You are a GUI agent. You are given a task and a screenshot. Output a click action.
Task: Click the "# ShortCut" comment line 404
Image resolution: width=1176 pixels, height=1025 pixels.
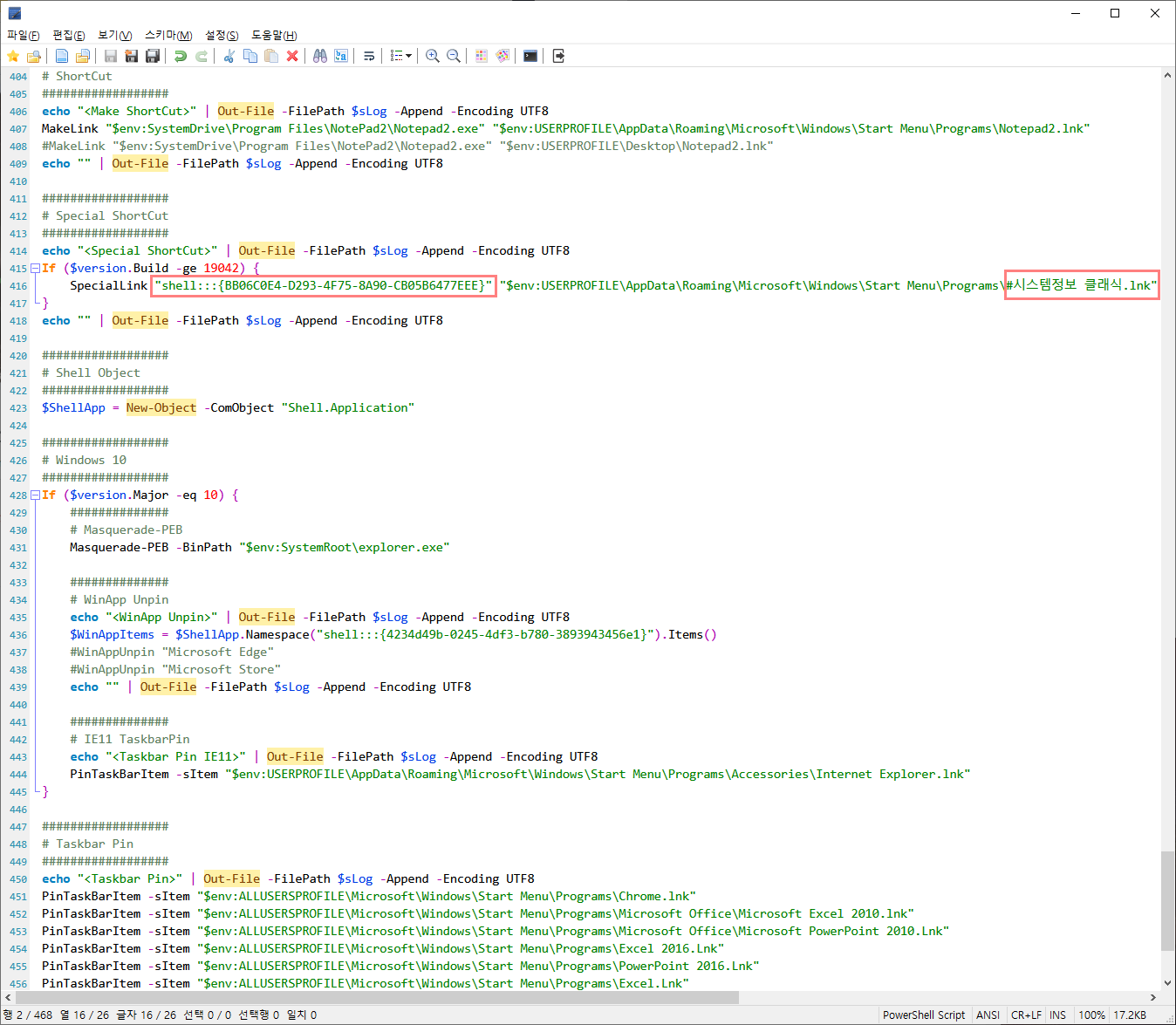tap(77, 76)
